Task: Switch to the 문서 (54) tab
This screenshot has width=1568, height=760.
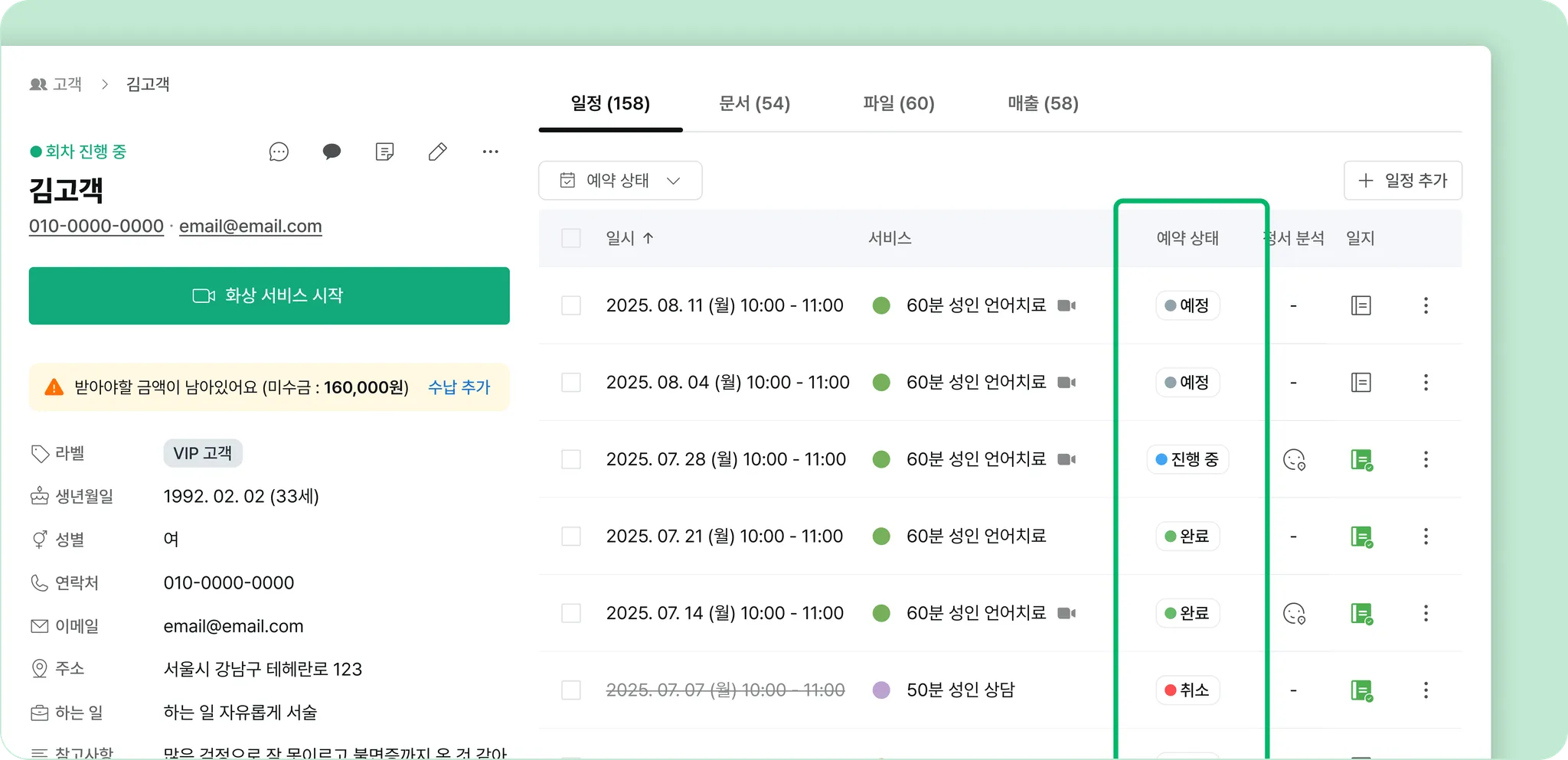Action: [x=754, y=103]
